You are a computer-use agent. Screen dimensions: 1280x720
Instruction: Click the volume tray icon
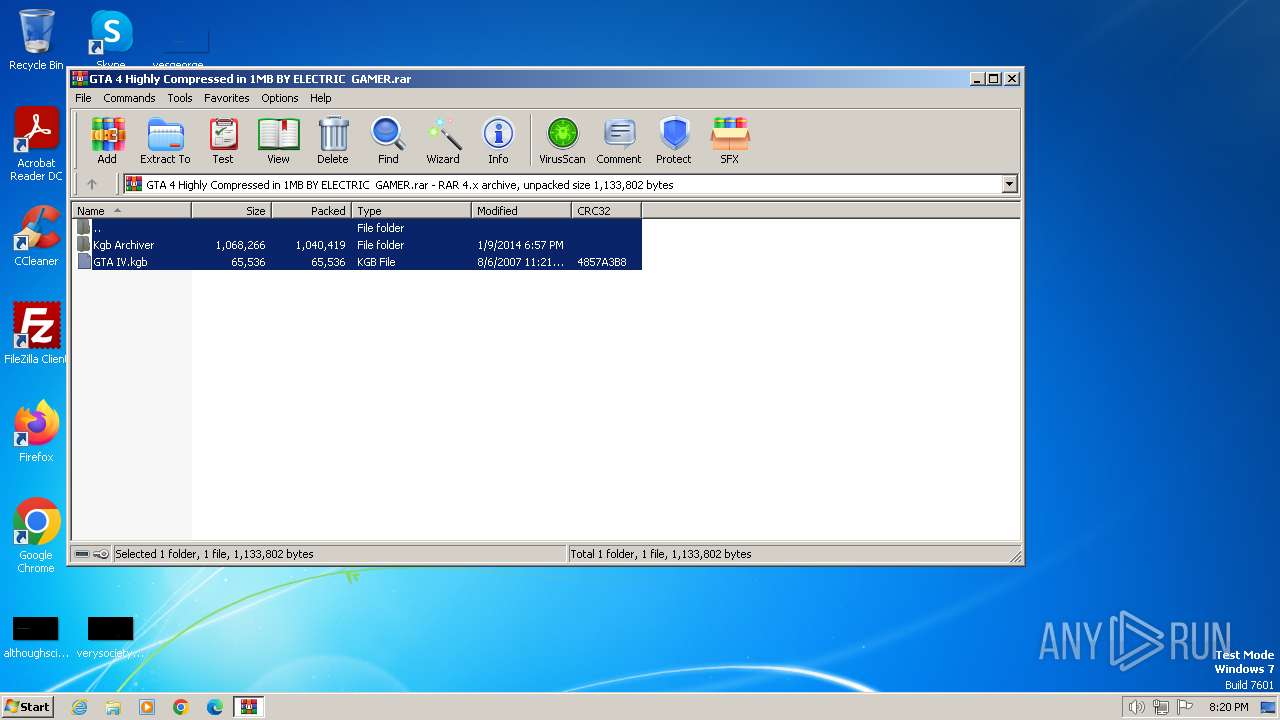point(1136,707)
